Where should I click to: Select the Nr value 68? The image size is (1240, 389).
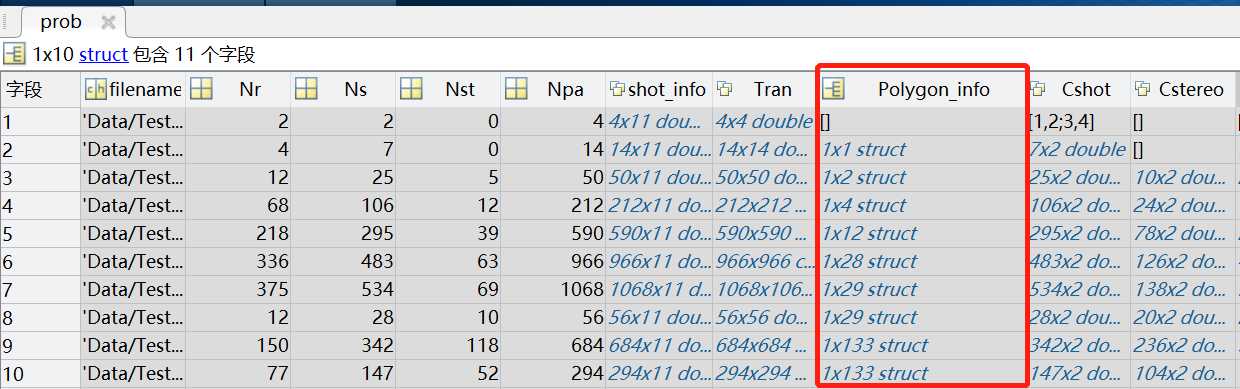(x=239, y=205)
